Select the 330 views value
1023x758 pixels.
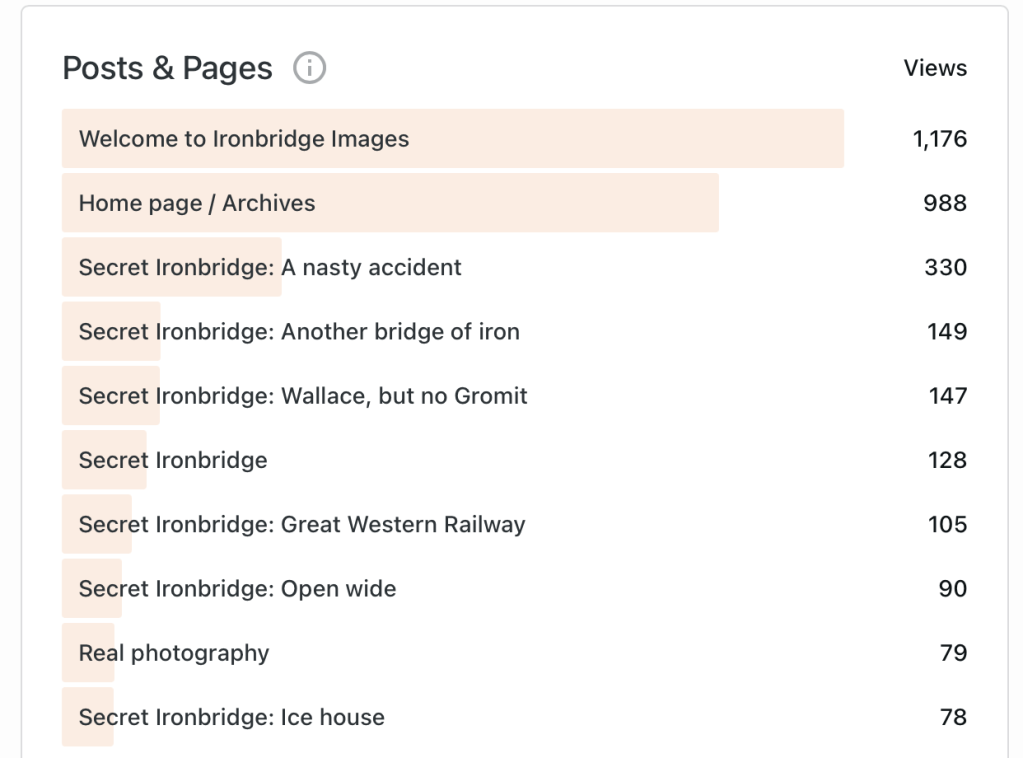pos(946,267)
